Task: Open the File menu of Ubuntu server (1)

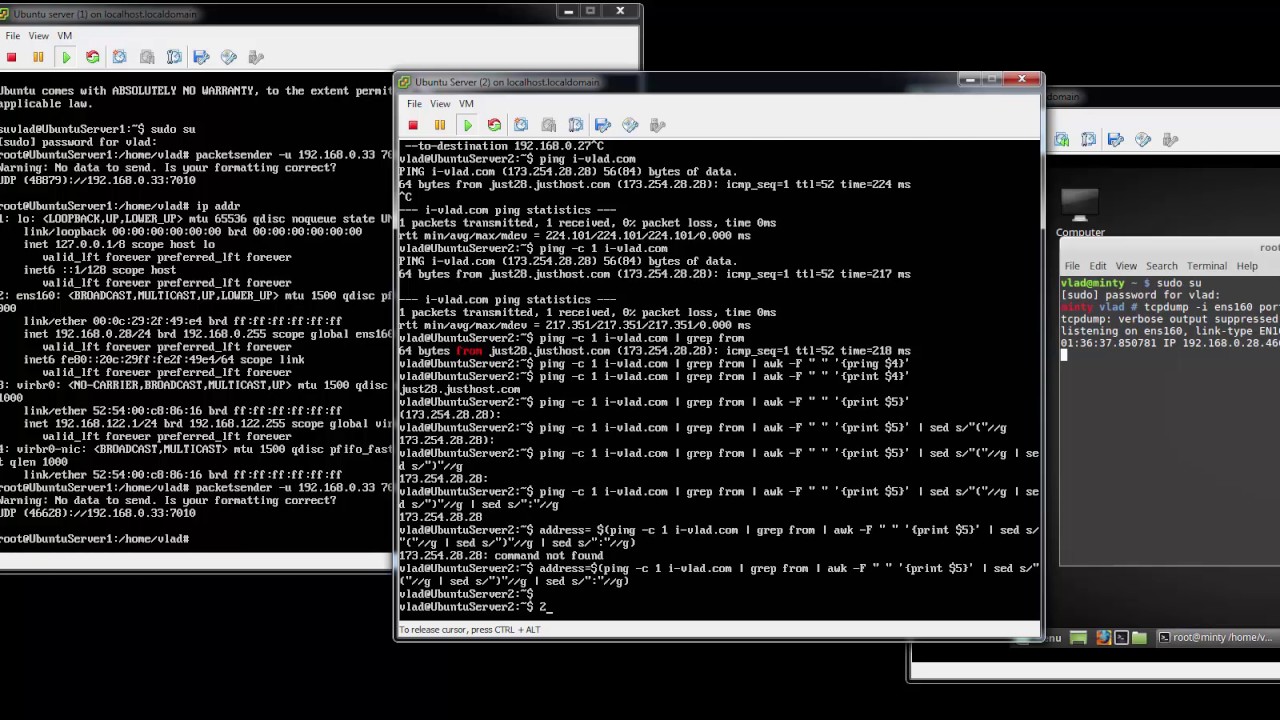Action: (12, 35)
